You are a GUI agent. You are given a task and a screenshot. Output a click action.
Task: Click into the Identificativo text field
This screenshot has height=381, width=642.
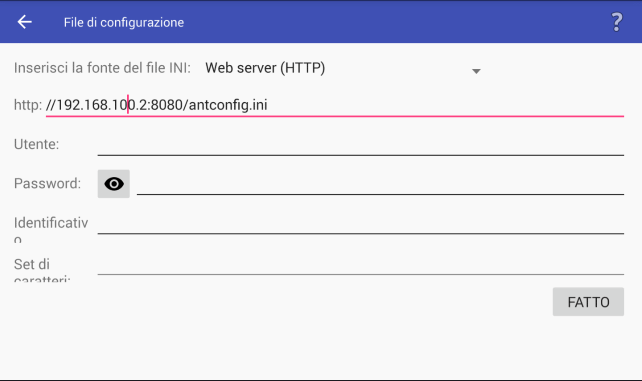(361, 223)
